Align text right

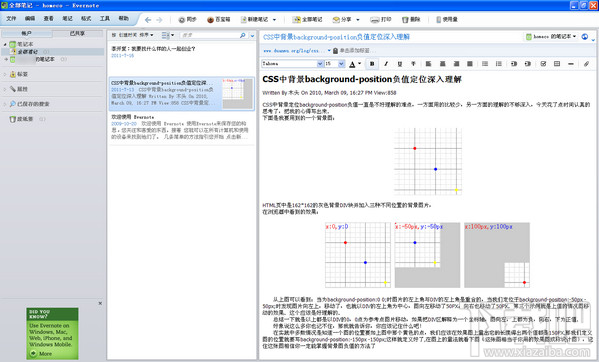coord(456,64)
